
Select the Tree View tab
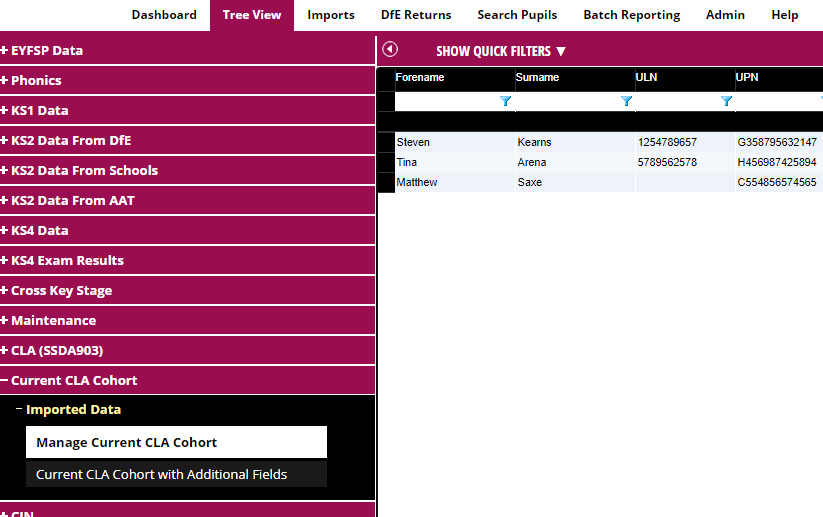tap(252, 15)
